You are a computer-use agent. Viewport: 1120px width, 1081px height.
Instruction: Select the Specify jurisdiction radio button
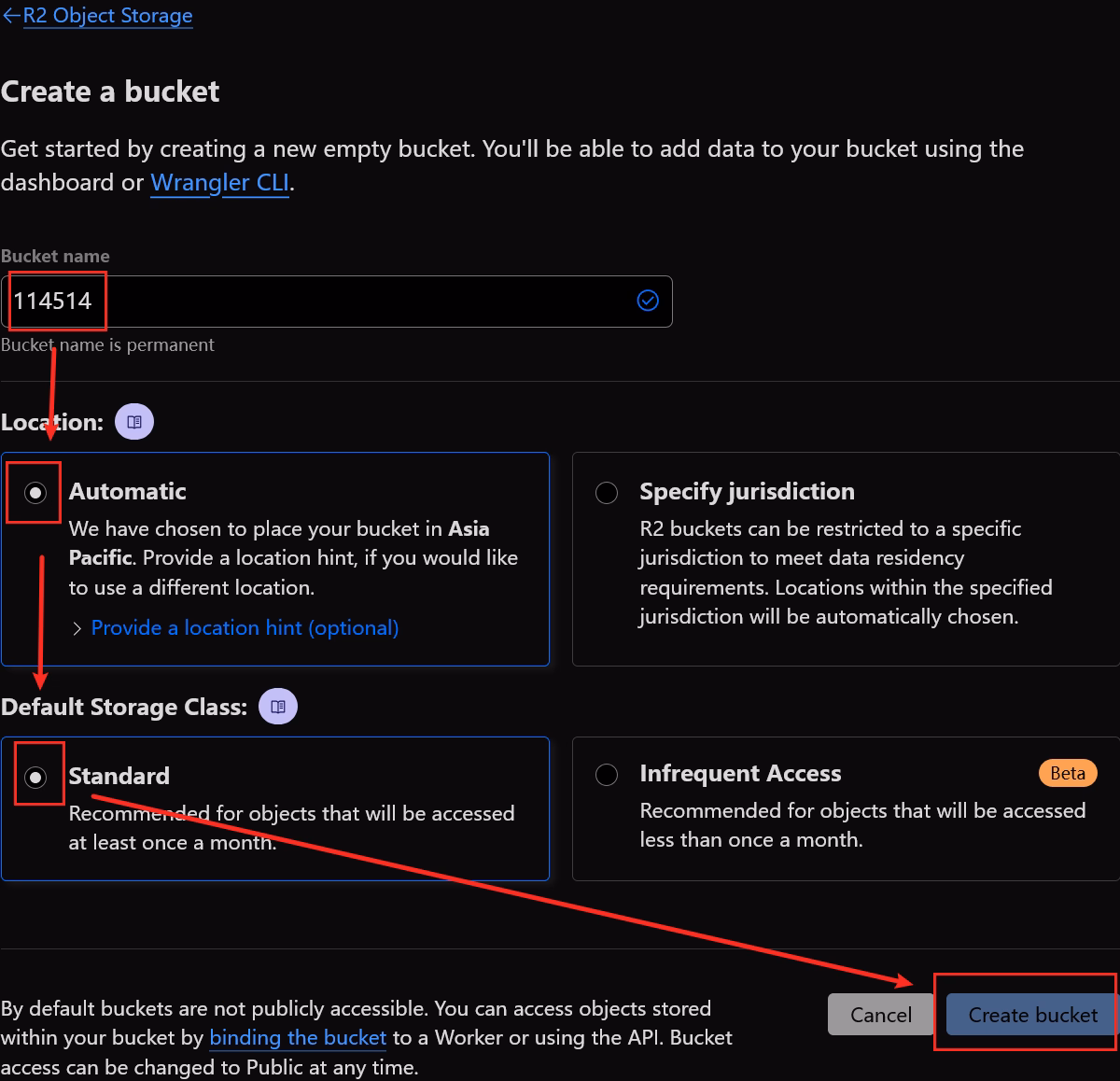[x=607, y=492]
